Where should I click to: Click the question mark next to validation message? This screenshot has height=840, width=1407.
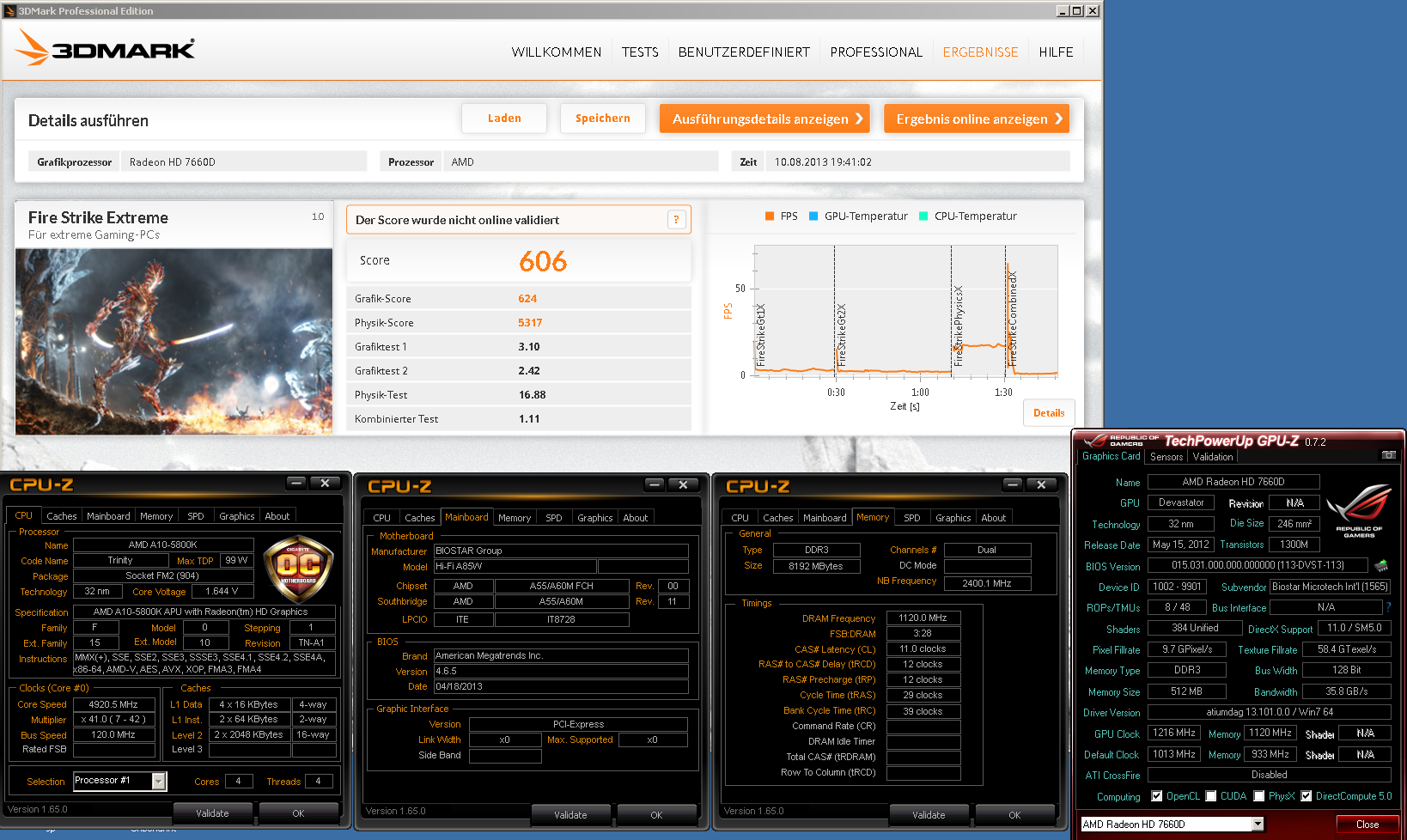tap(676, 220)
